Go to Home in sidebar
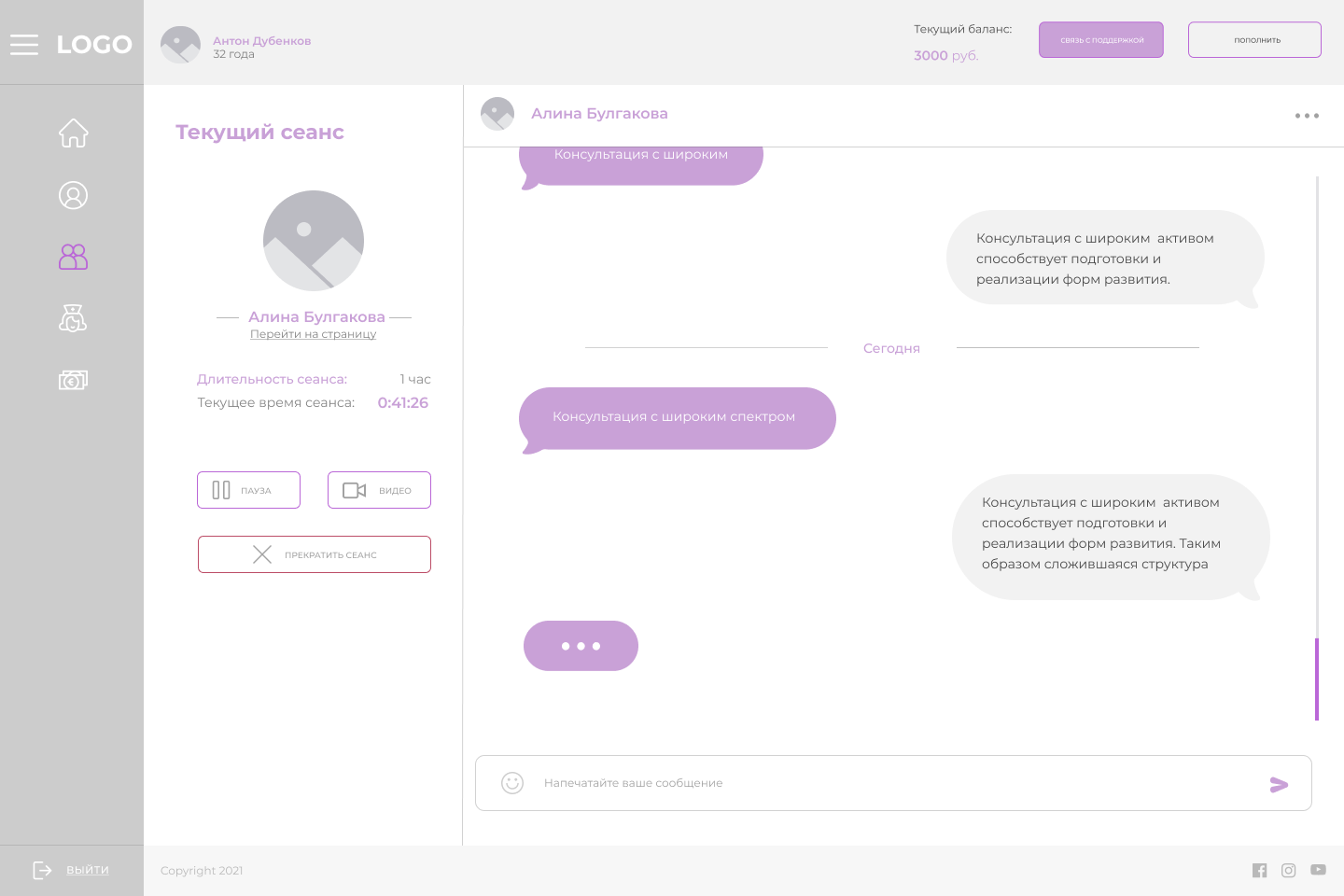 coord(73,133)
